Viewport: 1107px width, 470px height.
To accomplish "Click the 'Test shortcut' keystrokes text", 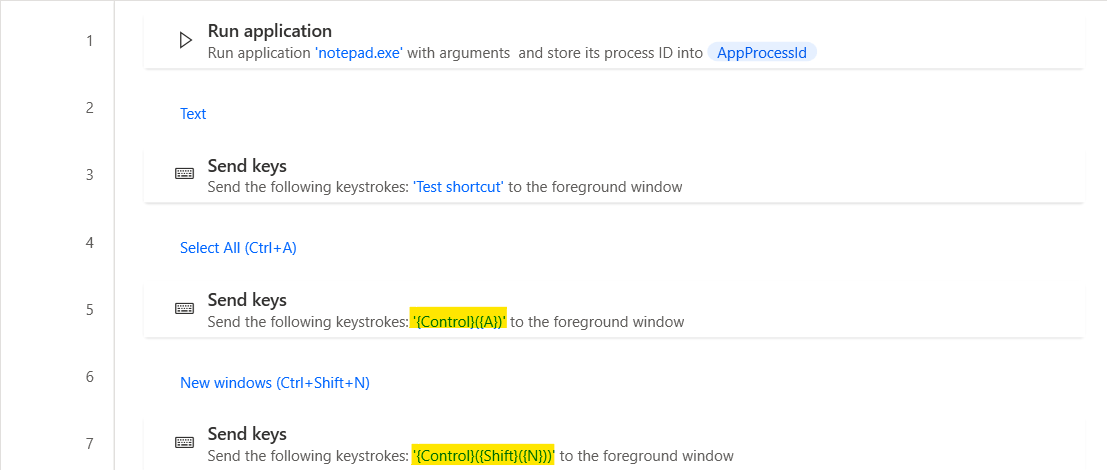I will pos(458,187).
